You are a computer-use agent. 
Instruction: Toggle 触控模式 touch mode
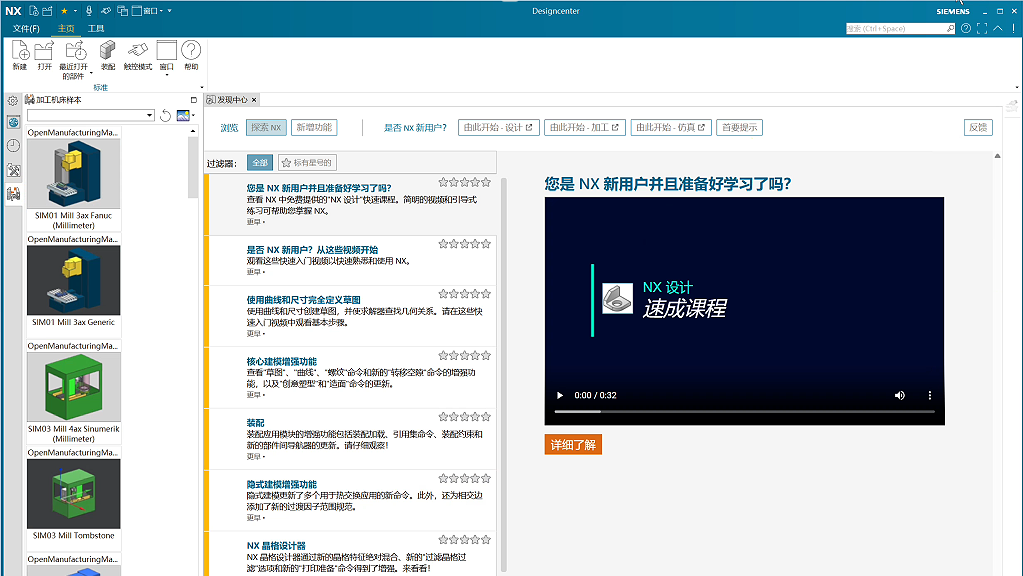(x=138, y=55)
